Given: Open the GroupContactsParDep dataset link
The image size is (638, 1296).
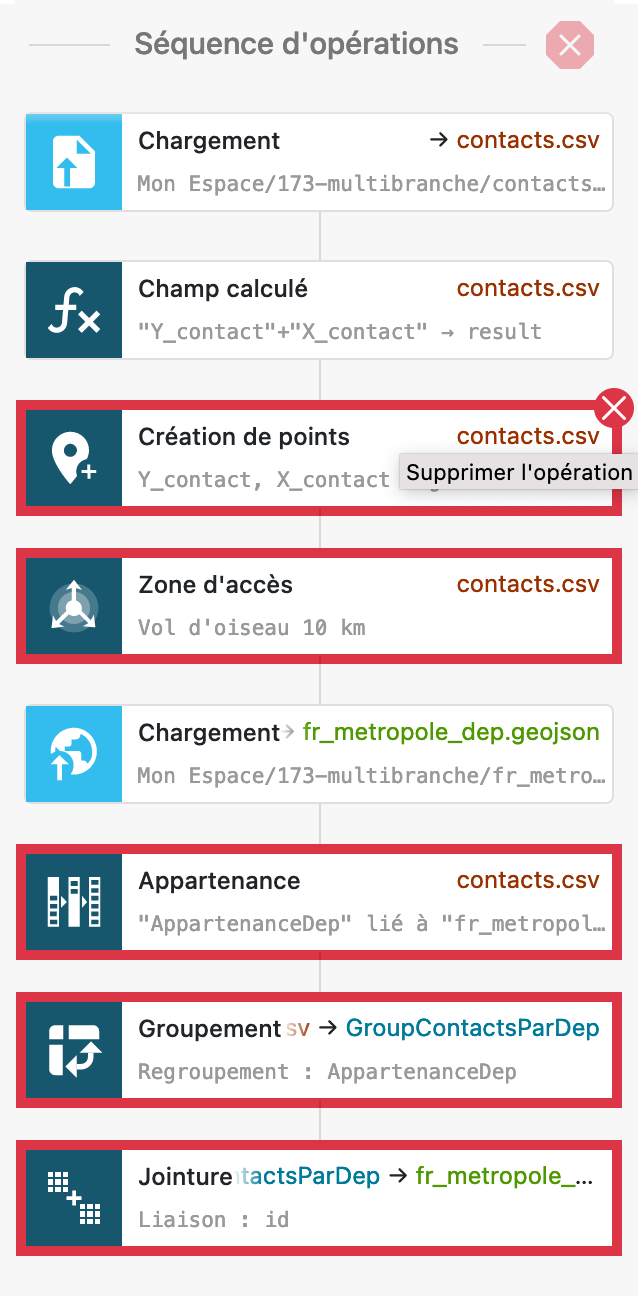Looking at the screenshot, I should (472, 1029).
